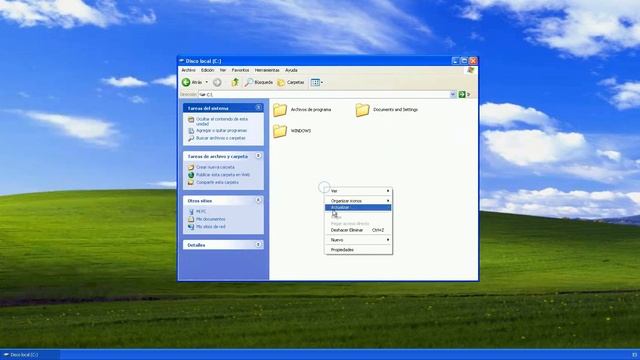The image size is (640, 360).
Task: Open the Atrás history dropdown arrow
Action: (207, 82)
